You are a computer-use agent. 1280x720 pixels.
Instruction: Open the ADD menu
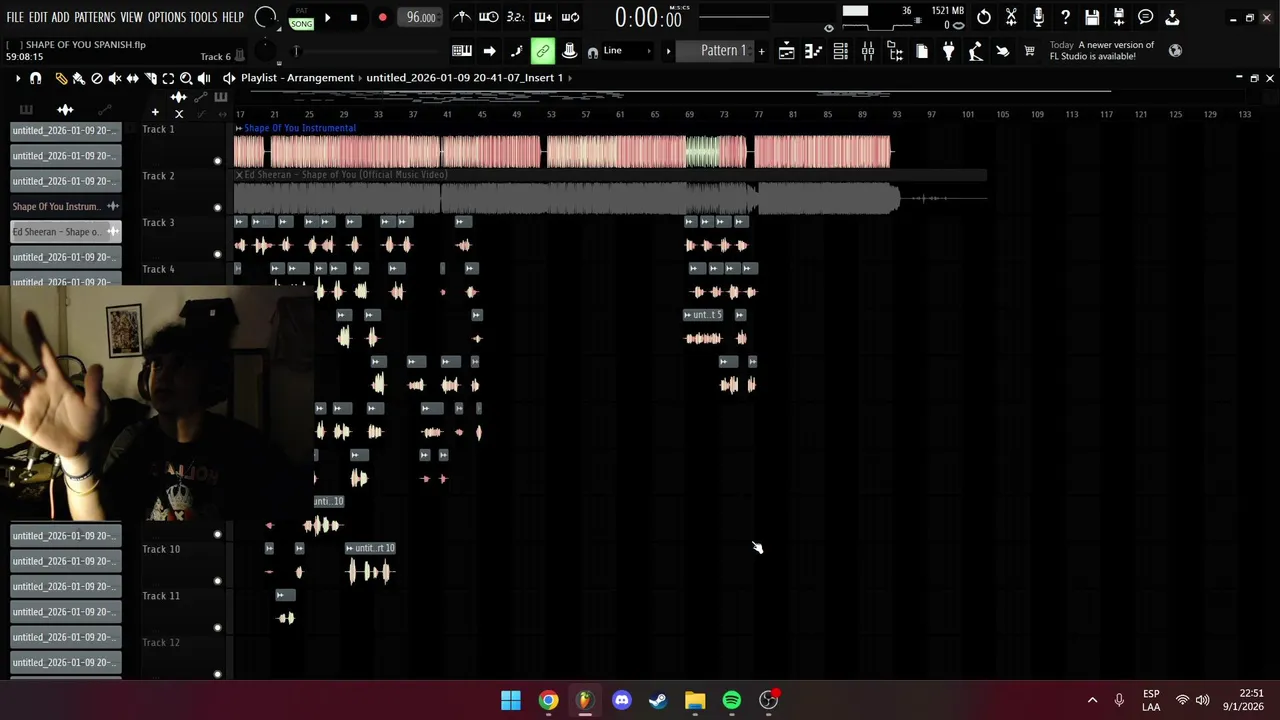tap(61, 17)
